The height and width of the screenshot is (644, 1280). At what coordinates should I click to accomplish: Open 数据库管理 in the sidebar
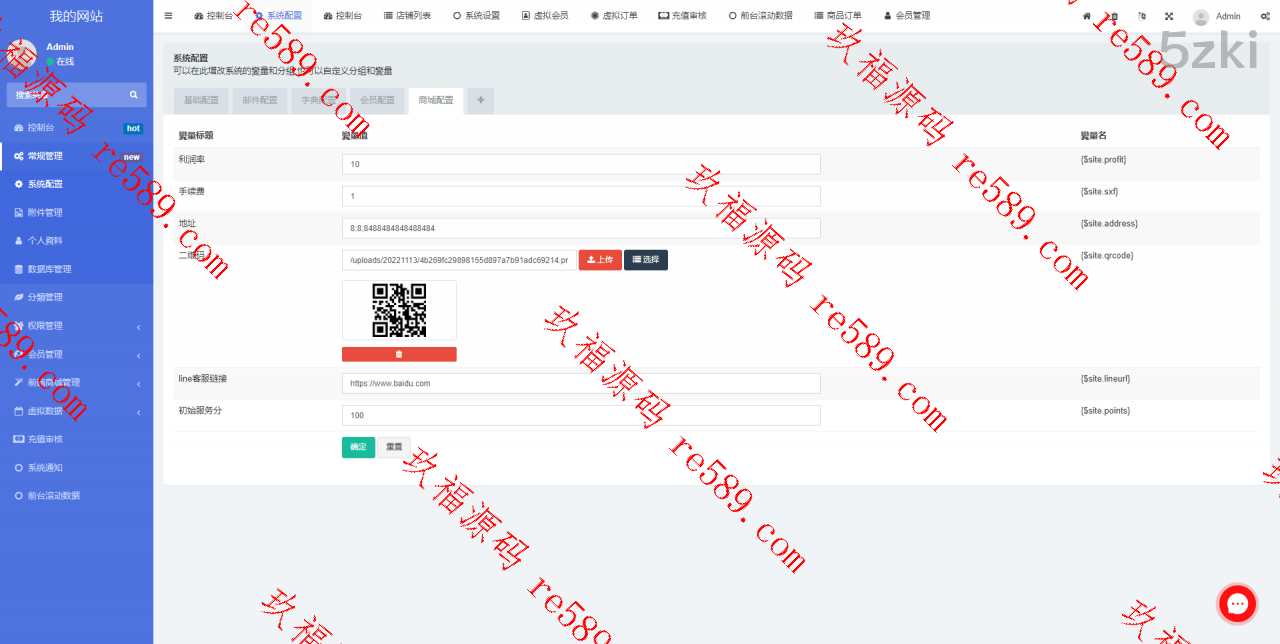click(49, 269)
